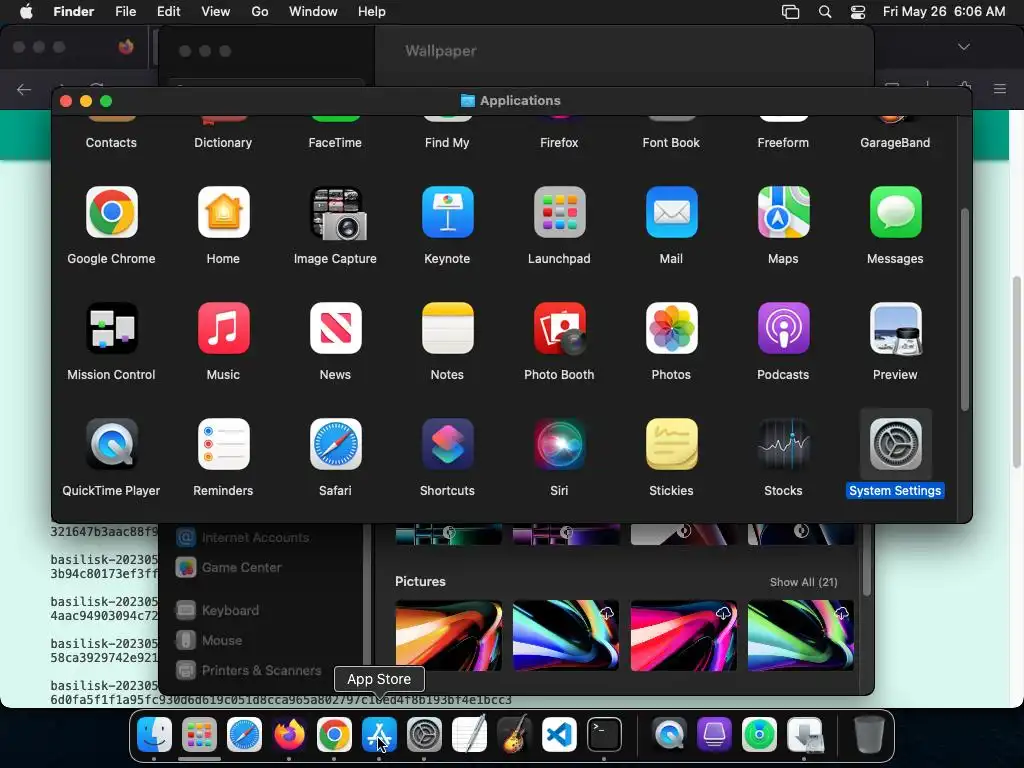Select the Image Capture app
This screenshot has height=768, width=1024.
coord(336,212)
